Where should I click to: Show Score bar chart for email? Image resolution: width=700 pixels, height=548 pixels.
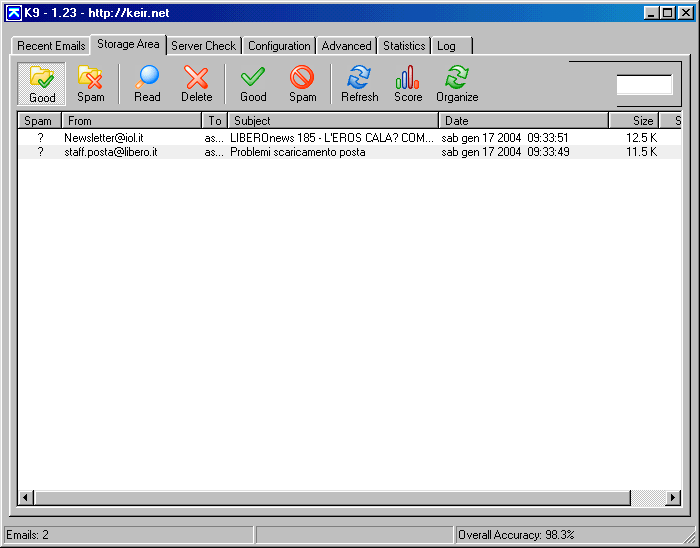[x=408, y=84]
